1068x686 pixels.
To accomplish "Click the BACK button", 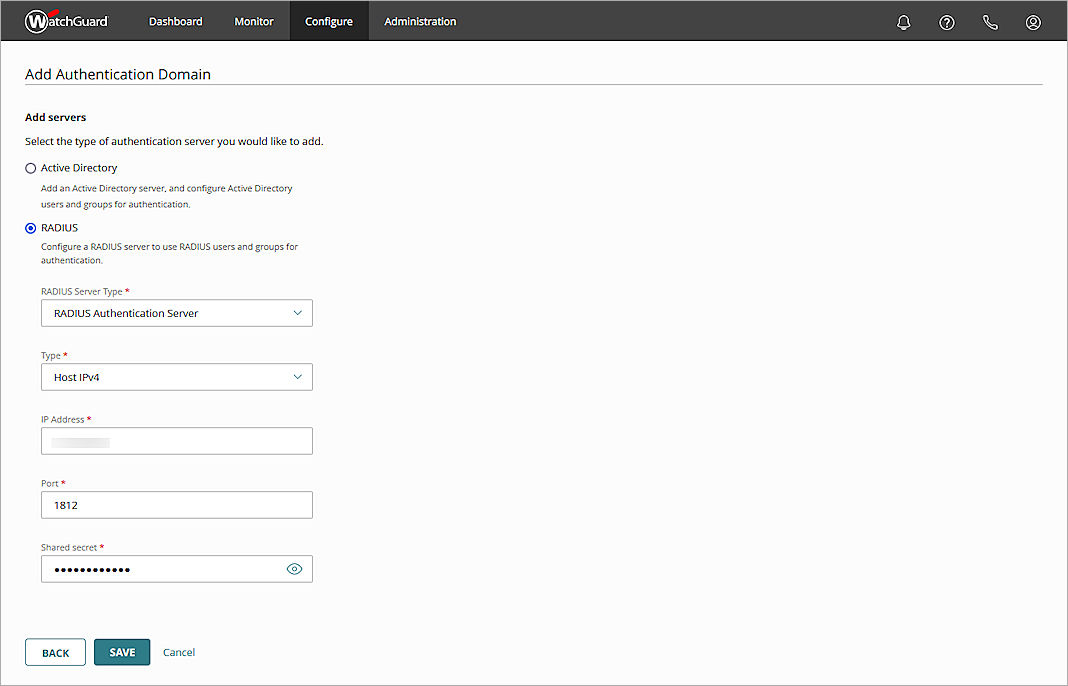I will pyautogui.click(x=55, y=652).
